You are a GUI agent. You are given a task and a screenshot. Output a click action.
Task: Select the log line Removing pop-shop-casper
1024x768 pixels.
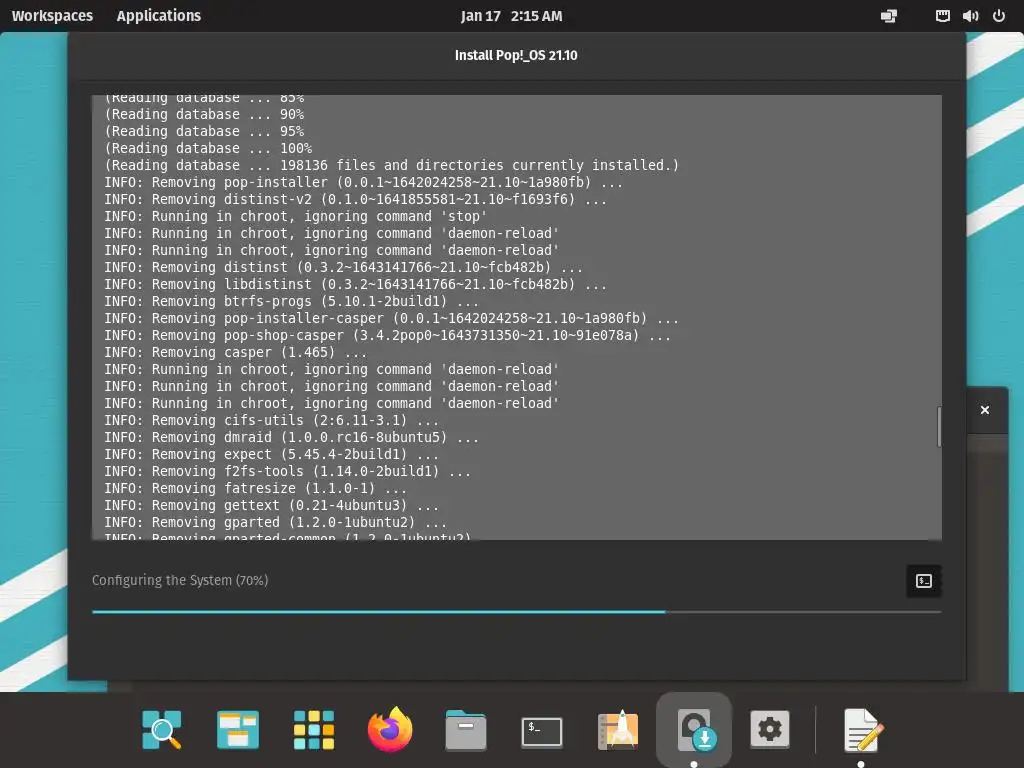tap(387, 335)
